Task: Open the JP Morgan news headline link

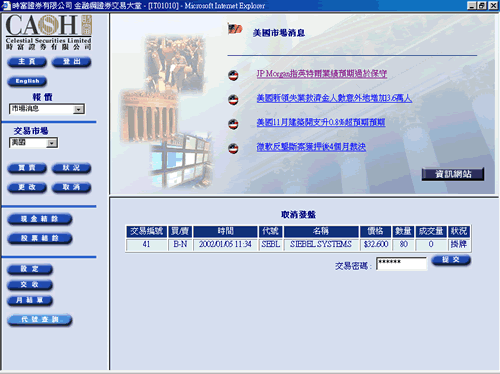Action: point(322,74)
